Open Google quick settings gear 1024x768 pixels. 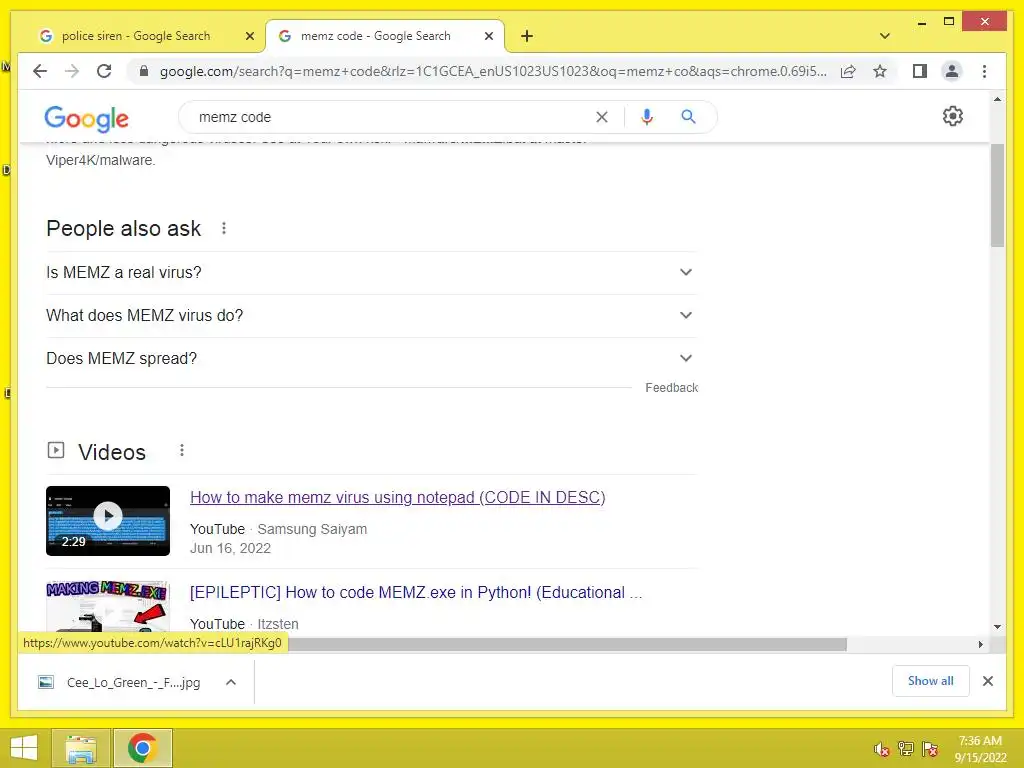click(952, 116)
